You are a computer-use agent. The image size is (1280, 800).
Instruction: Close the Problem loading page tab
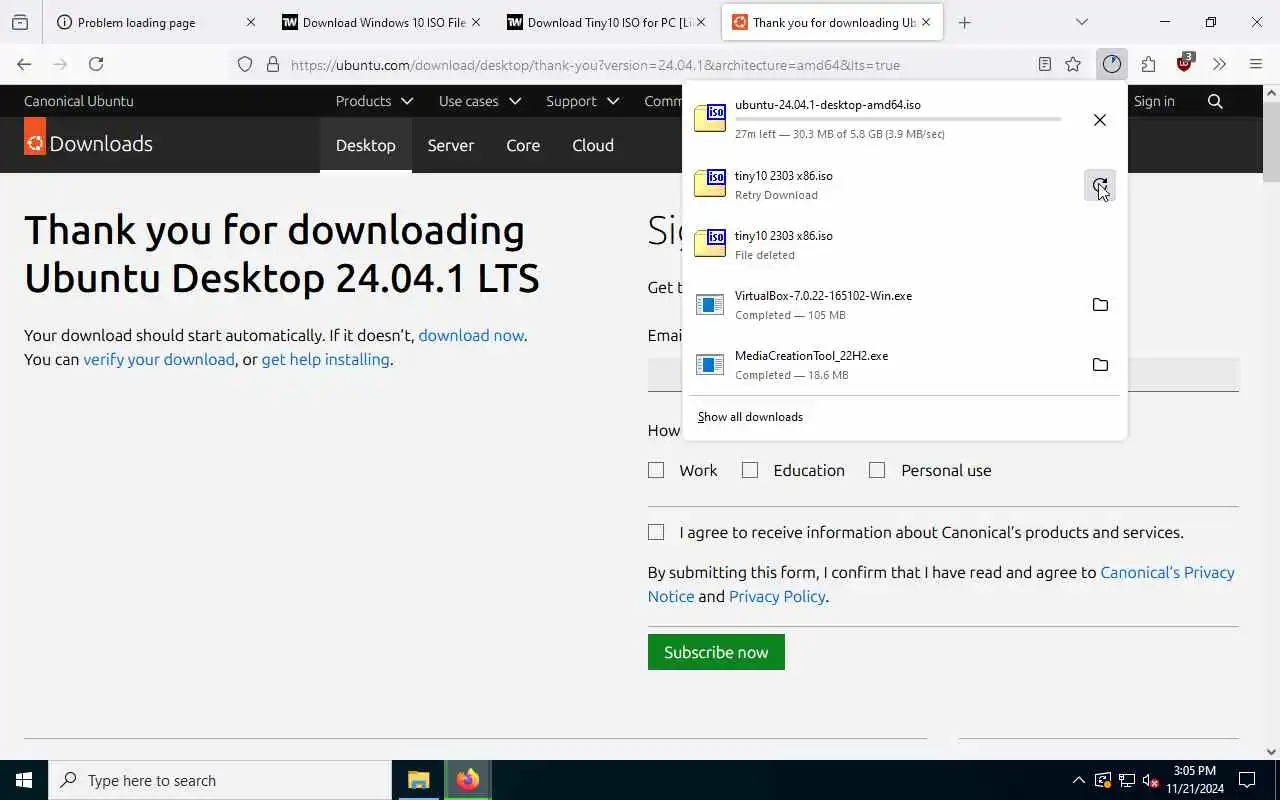coord(250,22)
